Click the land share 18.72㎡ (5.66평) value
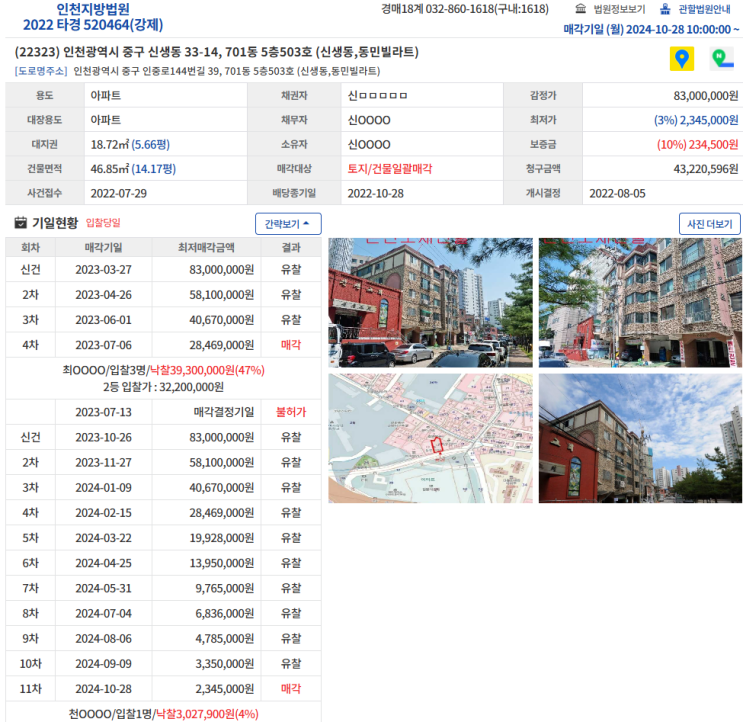The image size is (743, 722). (130, 144)
